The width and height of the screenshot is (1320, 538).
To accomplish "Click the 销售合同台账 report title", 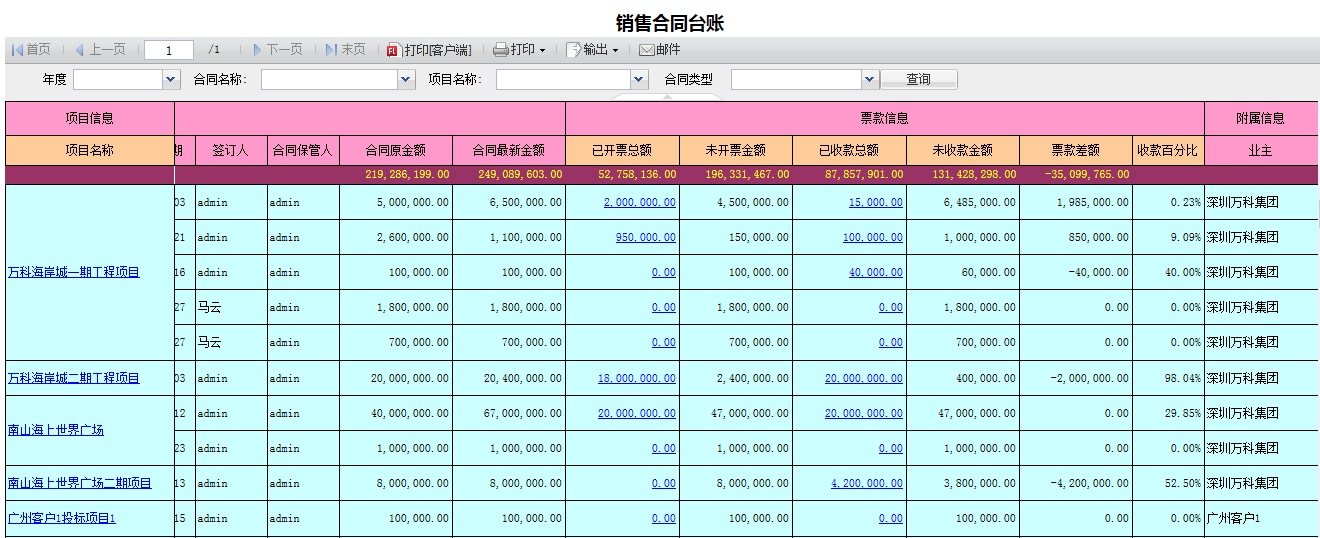I will 670,23.
